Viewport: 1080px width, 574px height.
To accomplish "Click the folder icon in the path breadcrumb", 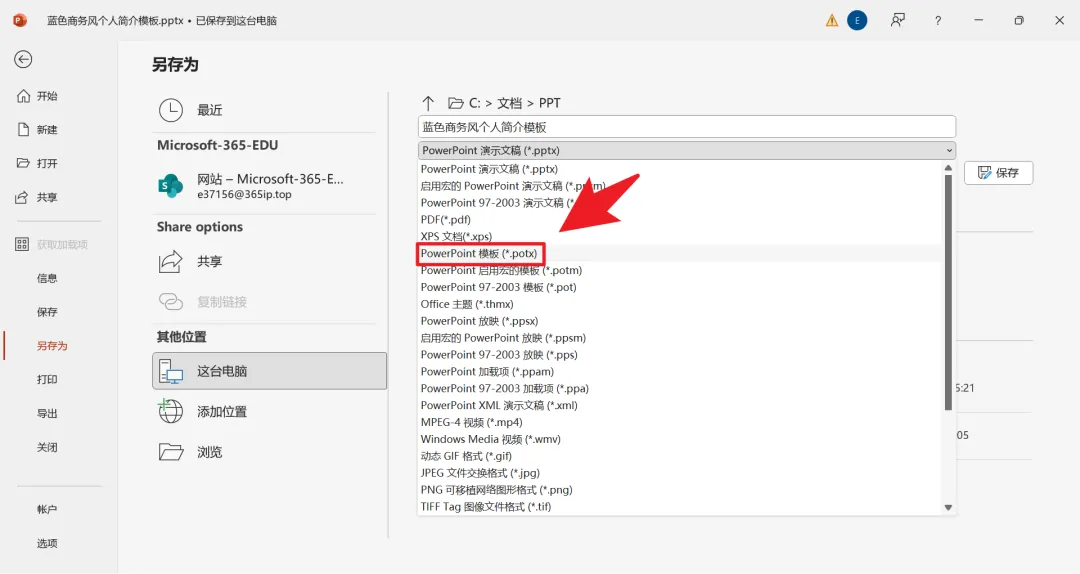I will (x=455, y=103).
